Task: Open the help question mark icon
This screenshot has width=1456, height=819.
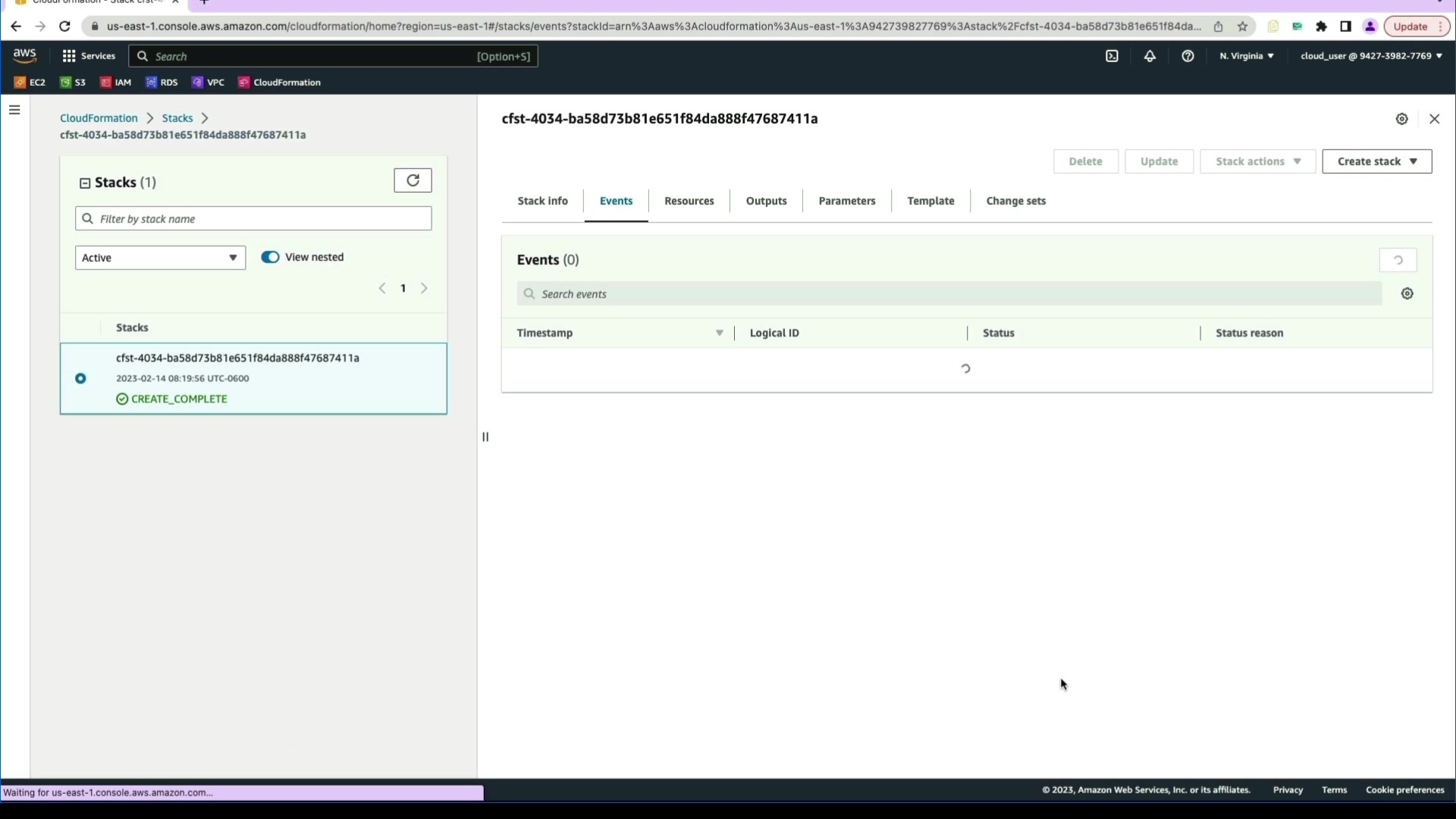Action: tap(1188, 56)
